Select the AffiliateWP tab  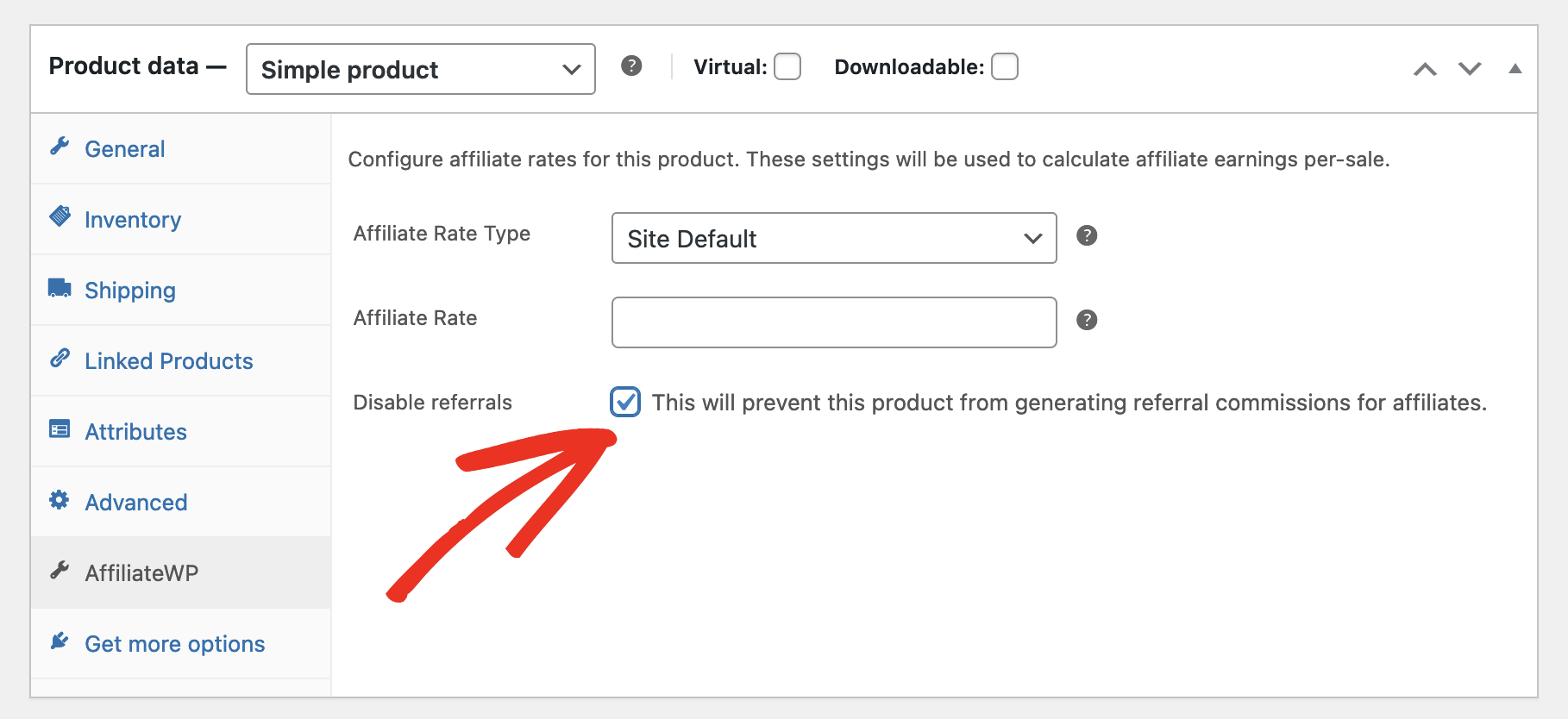click(181, 572)
